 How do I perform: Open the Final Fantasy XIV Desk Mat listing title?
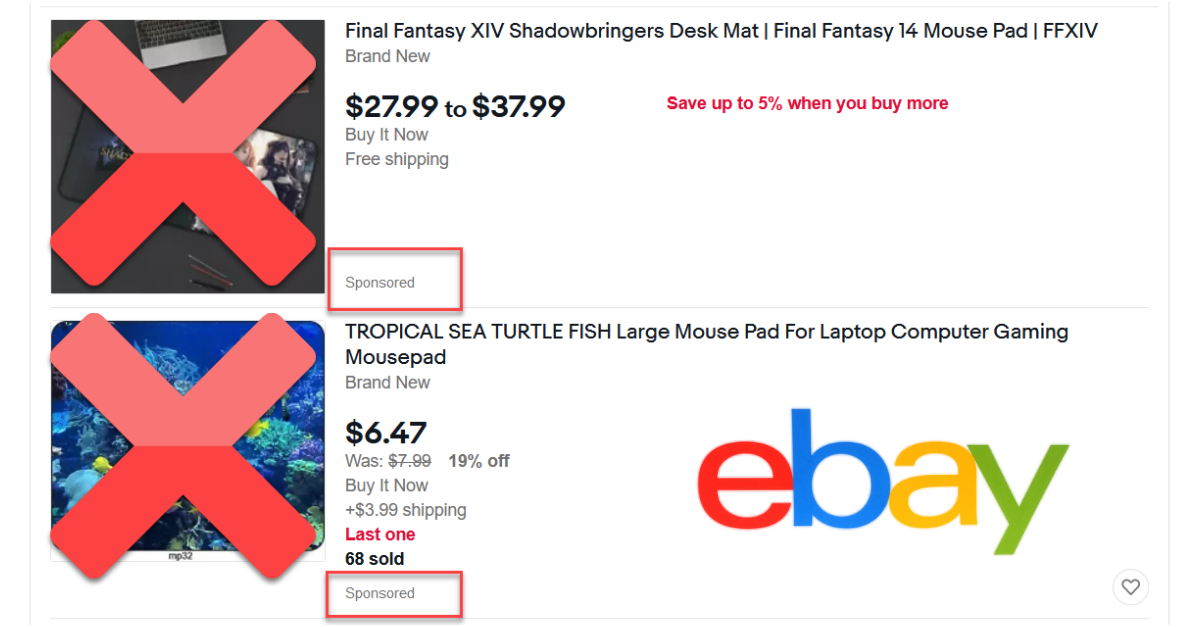[721, 31]
